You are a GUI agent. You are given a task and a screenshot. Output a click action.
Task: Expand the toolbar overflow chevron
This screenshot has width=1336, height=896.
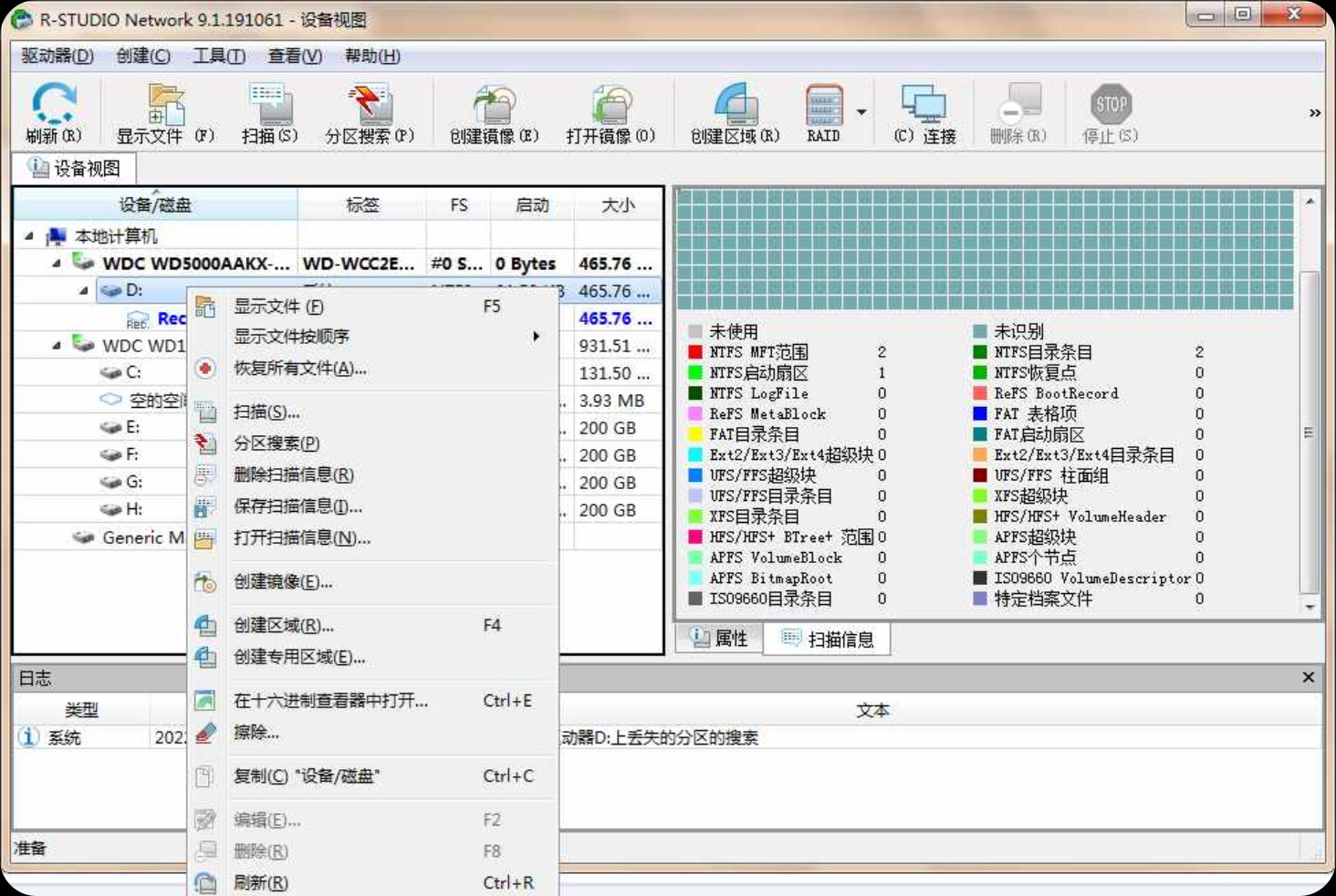pos(1314,113)
